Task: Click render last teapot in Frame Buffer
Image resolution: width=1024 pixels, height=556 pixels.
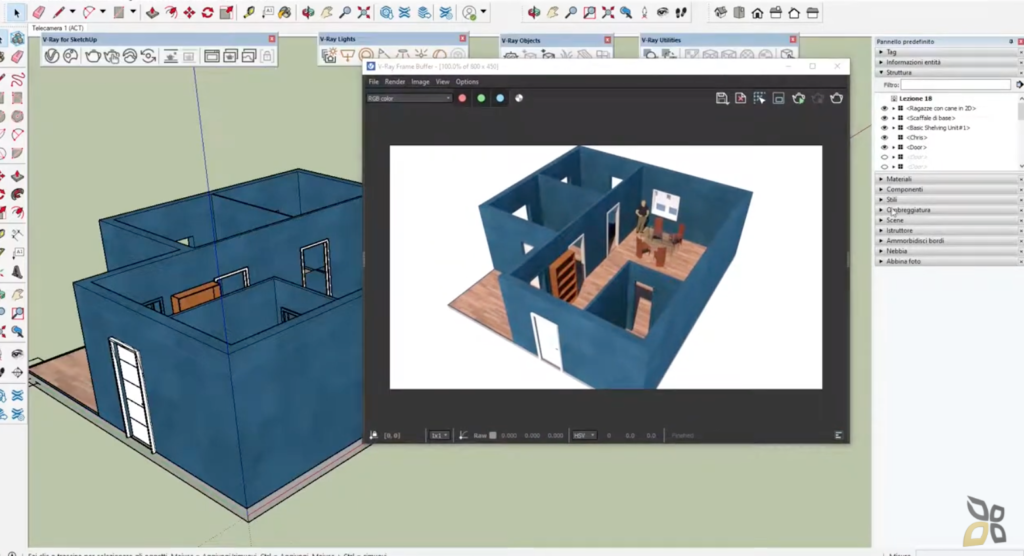Action: [x=837, y=98]
